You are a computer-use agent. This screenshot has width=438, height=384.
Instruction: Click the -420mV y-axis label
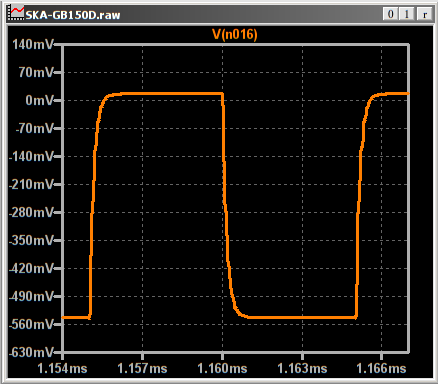(x=31, y=268)
